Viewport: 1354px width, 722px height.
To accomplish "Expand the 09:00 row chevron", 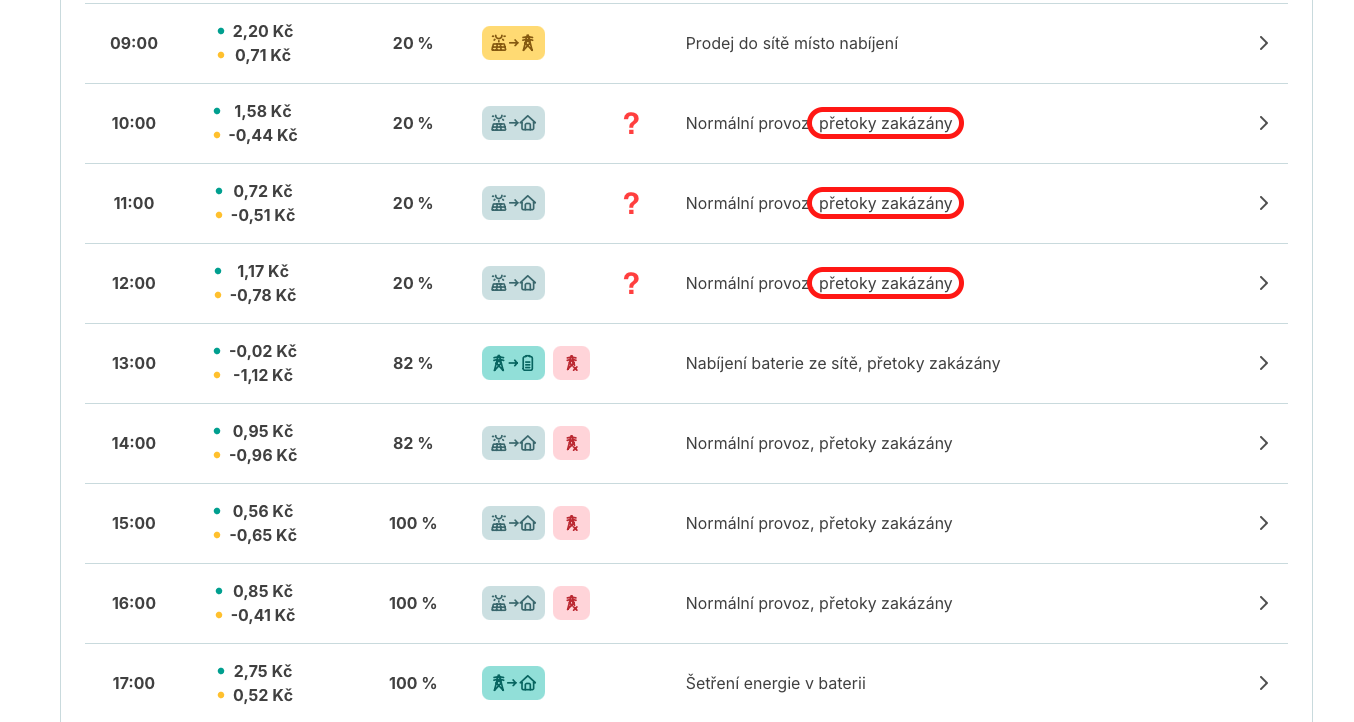I will coord(1263,43).
